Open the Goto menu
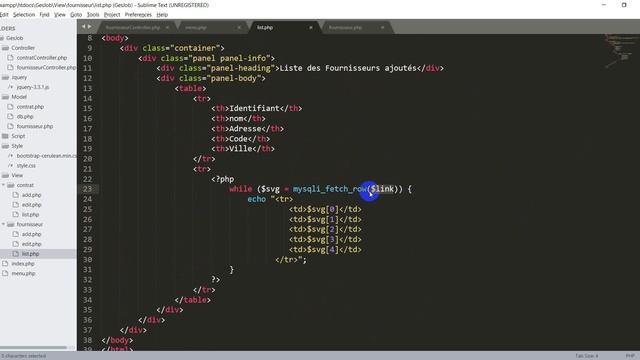The width and height of the screenshot is (640, 360). pyautogui.click(x=76, y=15)
